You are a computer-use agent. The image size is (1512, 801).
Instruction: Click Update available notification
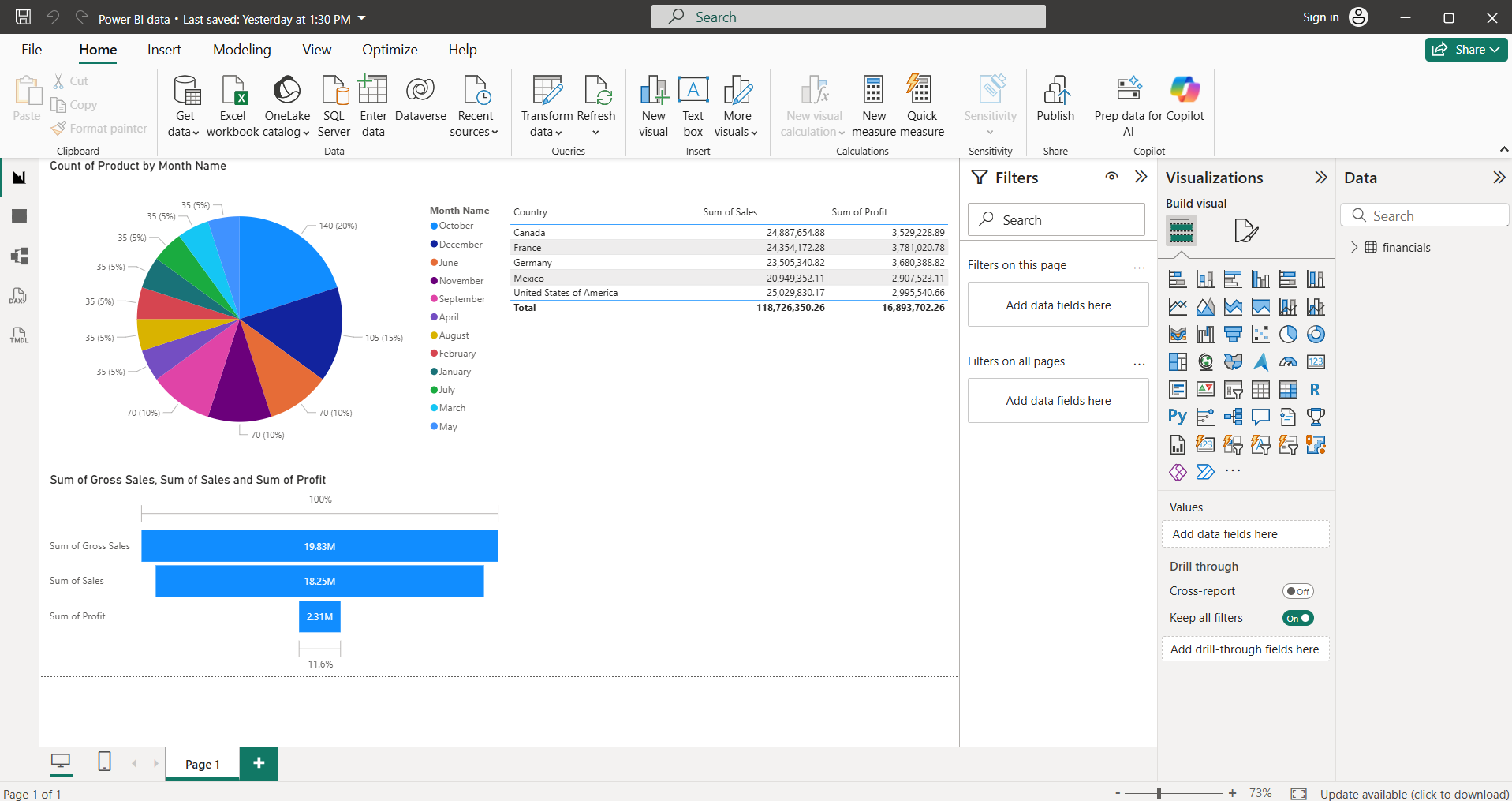1415,794
